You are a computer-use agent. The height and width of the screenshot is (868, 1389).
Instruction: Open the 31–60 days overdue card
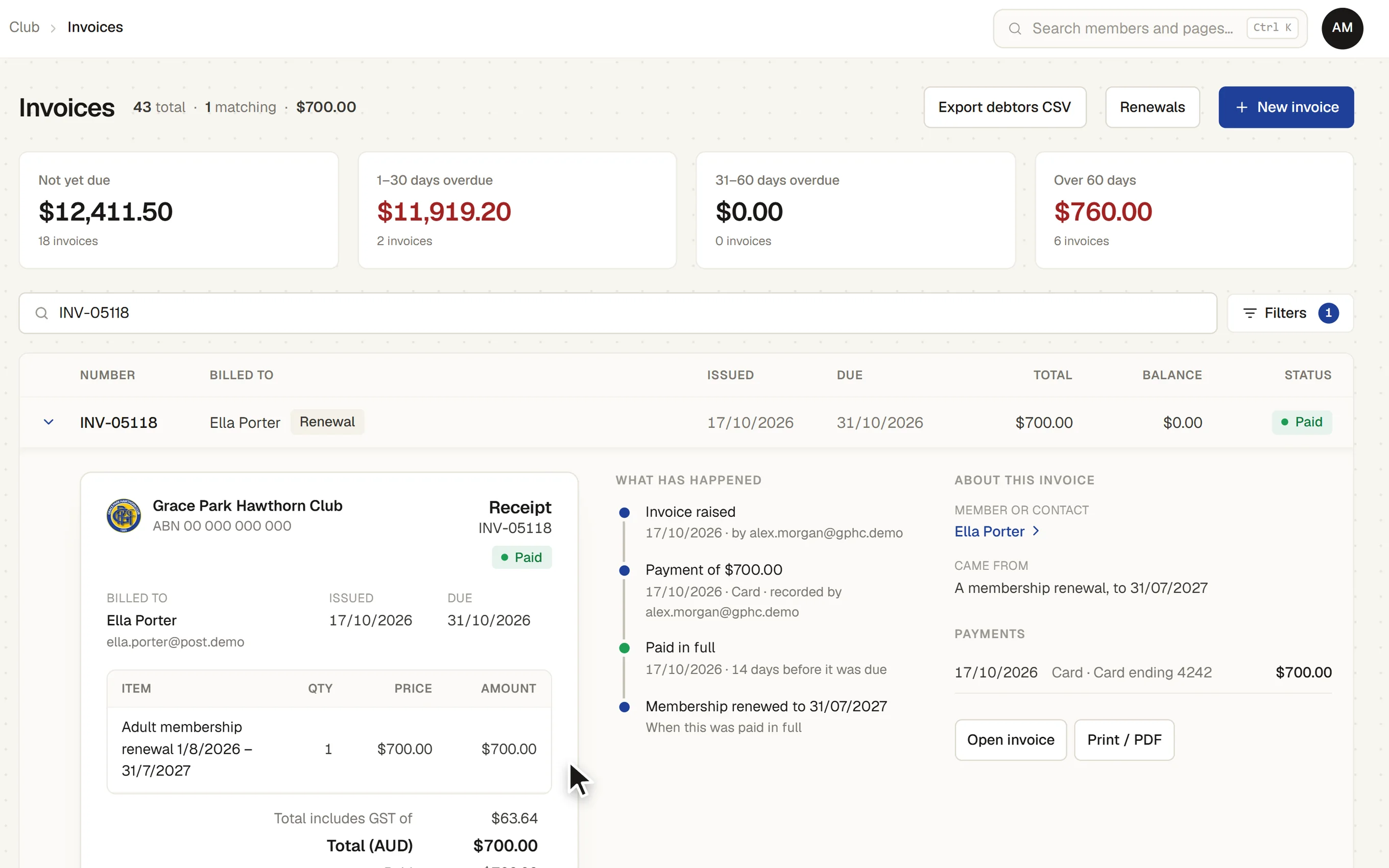[x=855, y=210]
